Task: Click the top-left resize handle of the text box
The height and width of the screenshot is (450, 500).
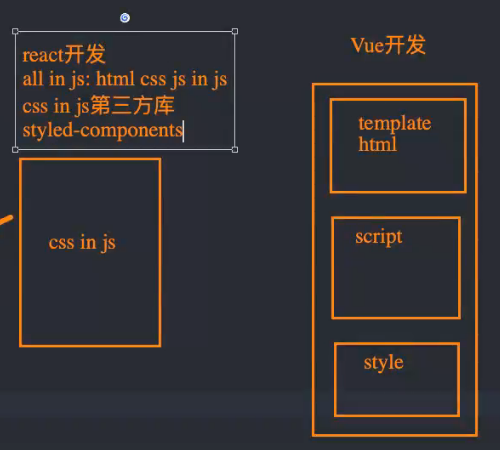Action: (x=15, y=31)
